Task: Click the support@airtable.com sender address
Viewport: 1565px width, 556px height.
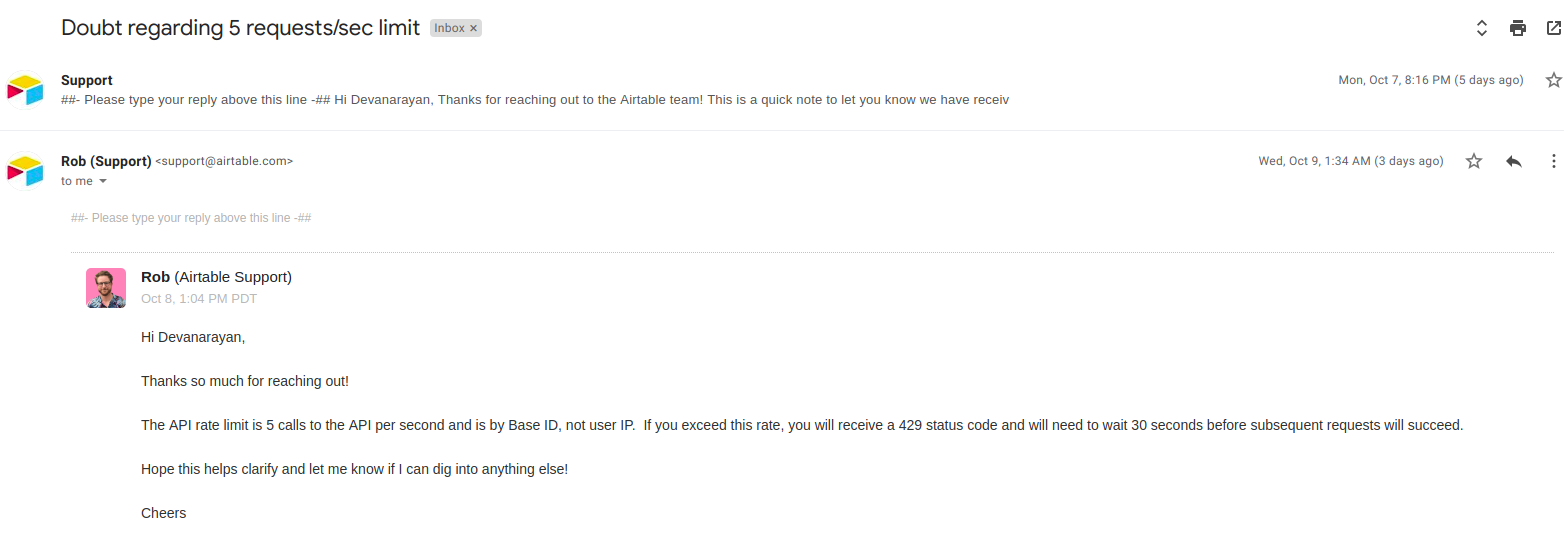Action: (224, 161)
